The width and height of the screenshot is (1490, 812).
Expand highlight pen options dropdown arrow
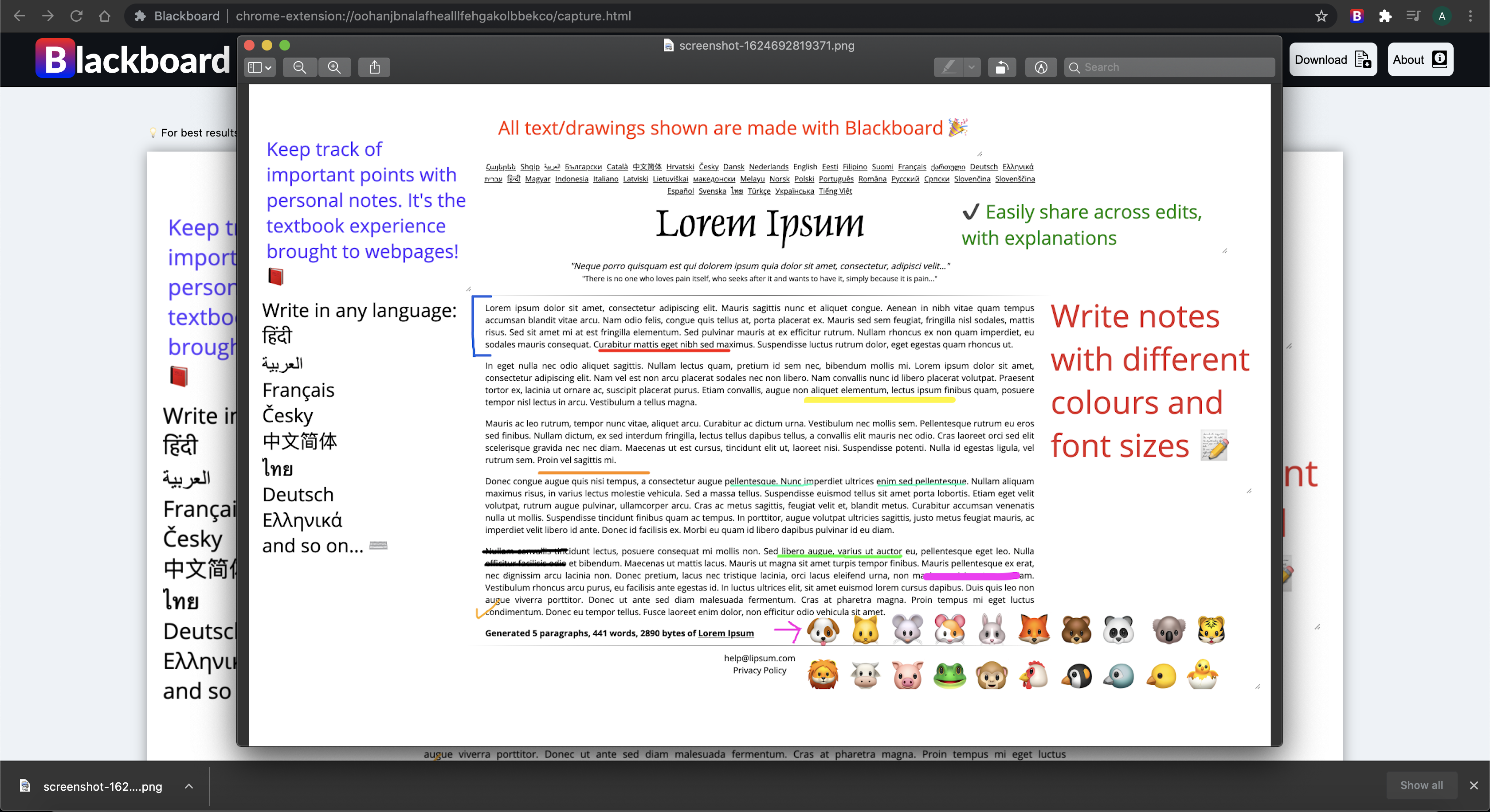pos(971,67)
